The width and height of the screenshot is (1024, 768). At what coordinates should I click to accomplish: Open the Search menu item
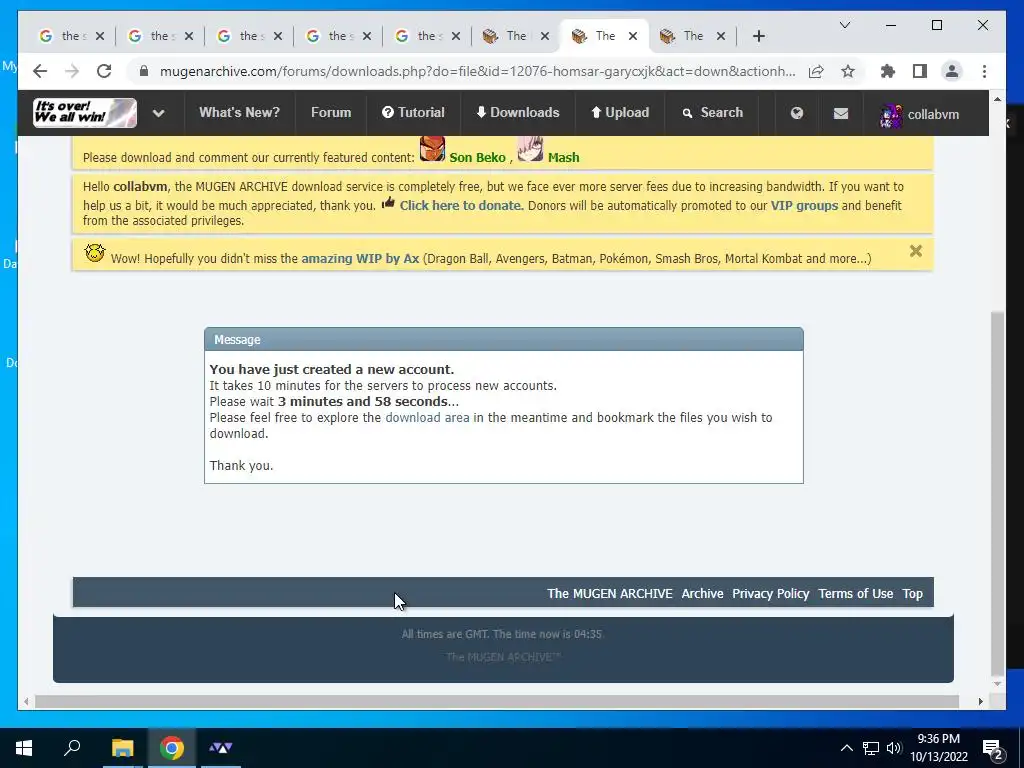coord(713,112)
